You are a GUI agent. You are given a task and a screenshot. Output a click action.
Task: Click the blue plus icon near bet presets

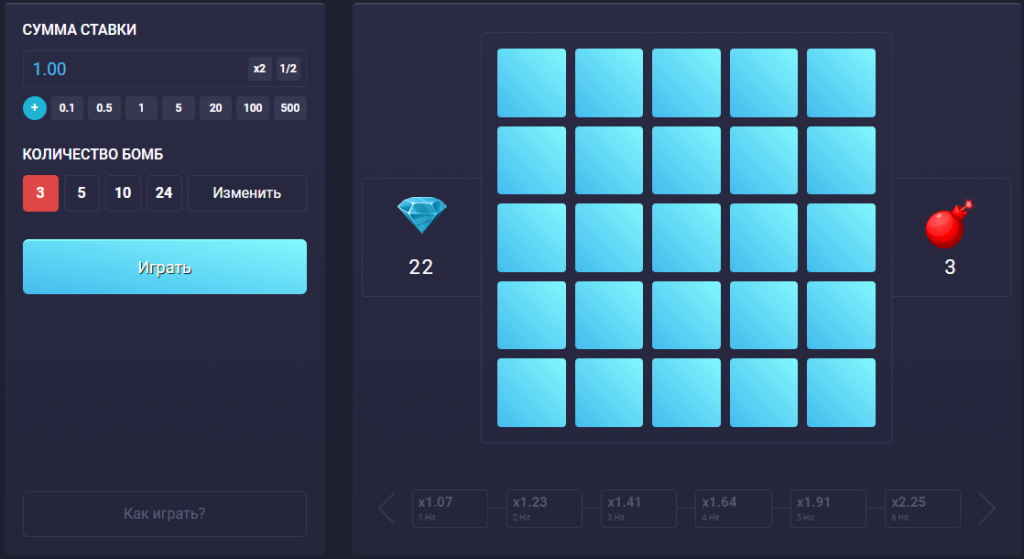[x=35, y=108]
